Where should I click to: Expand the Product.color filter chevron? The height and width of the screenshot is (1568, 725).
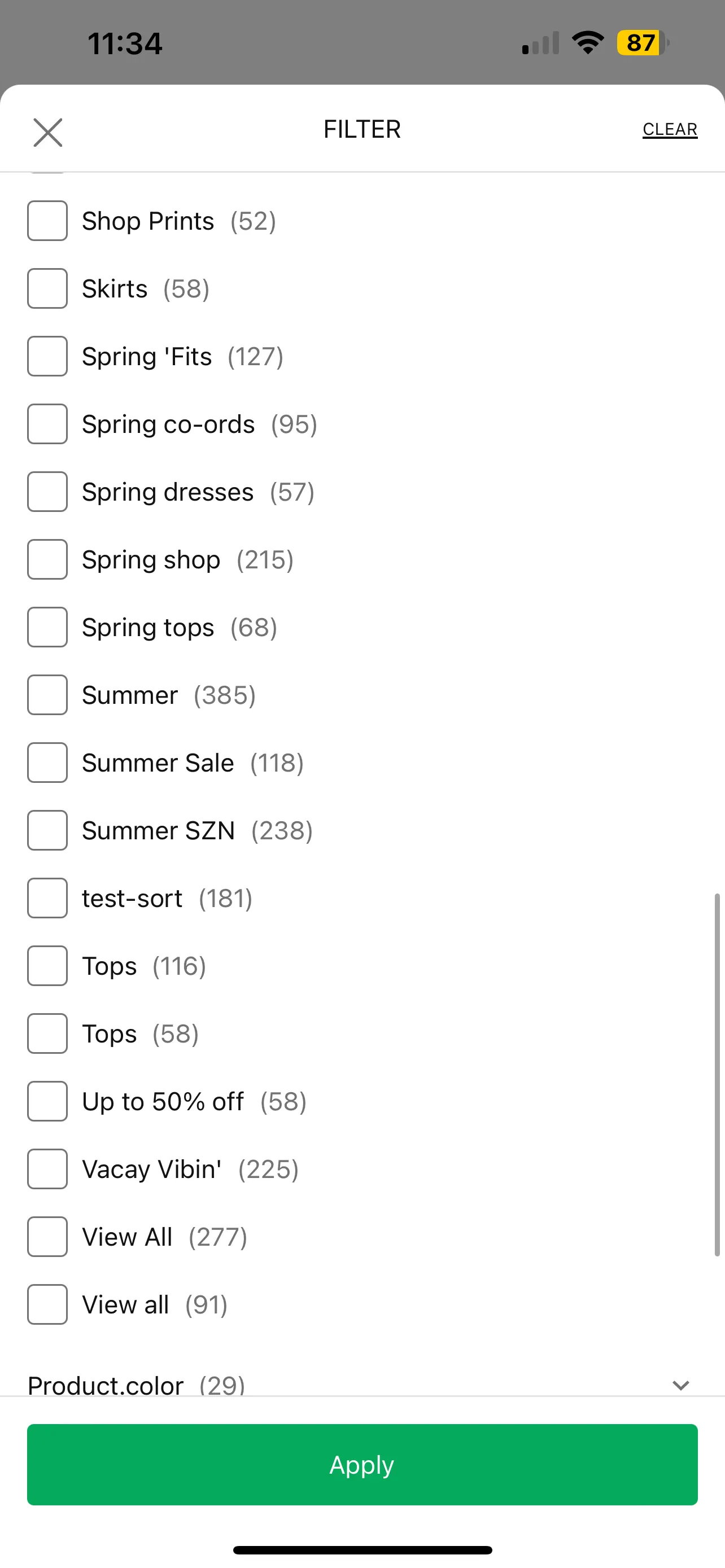coord(680,1385)
